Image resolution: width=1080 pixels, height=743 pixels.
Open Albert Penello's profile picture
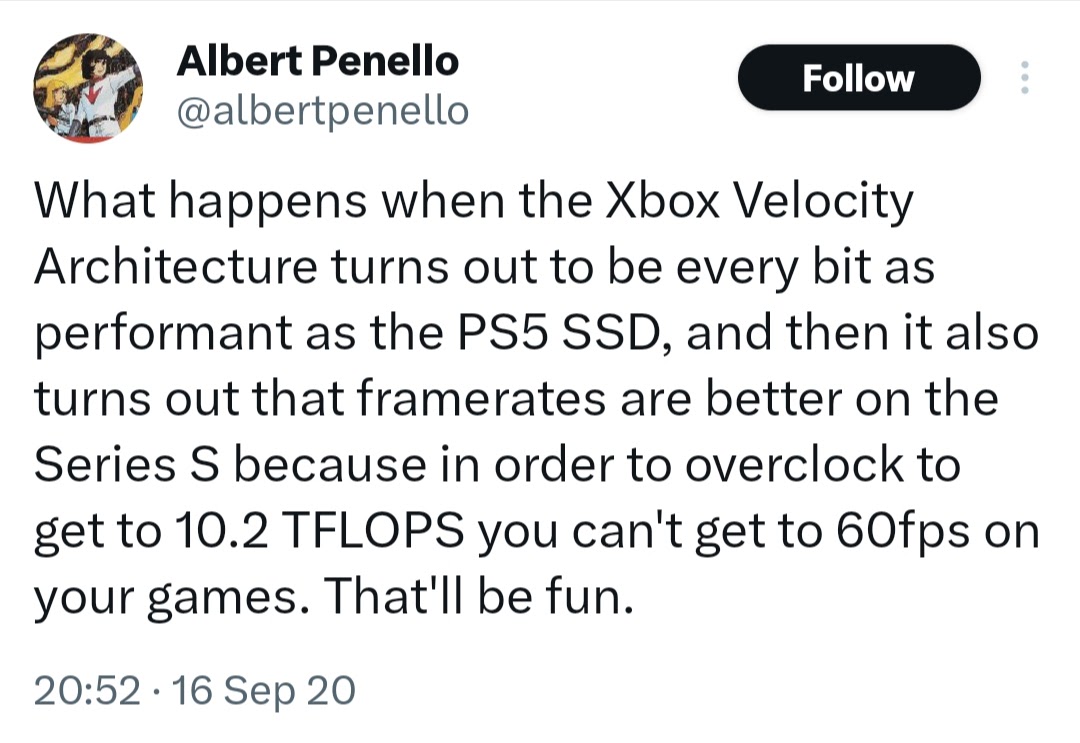click(x=87, y=87)
